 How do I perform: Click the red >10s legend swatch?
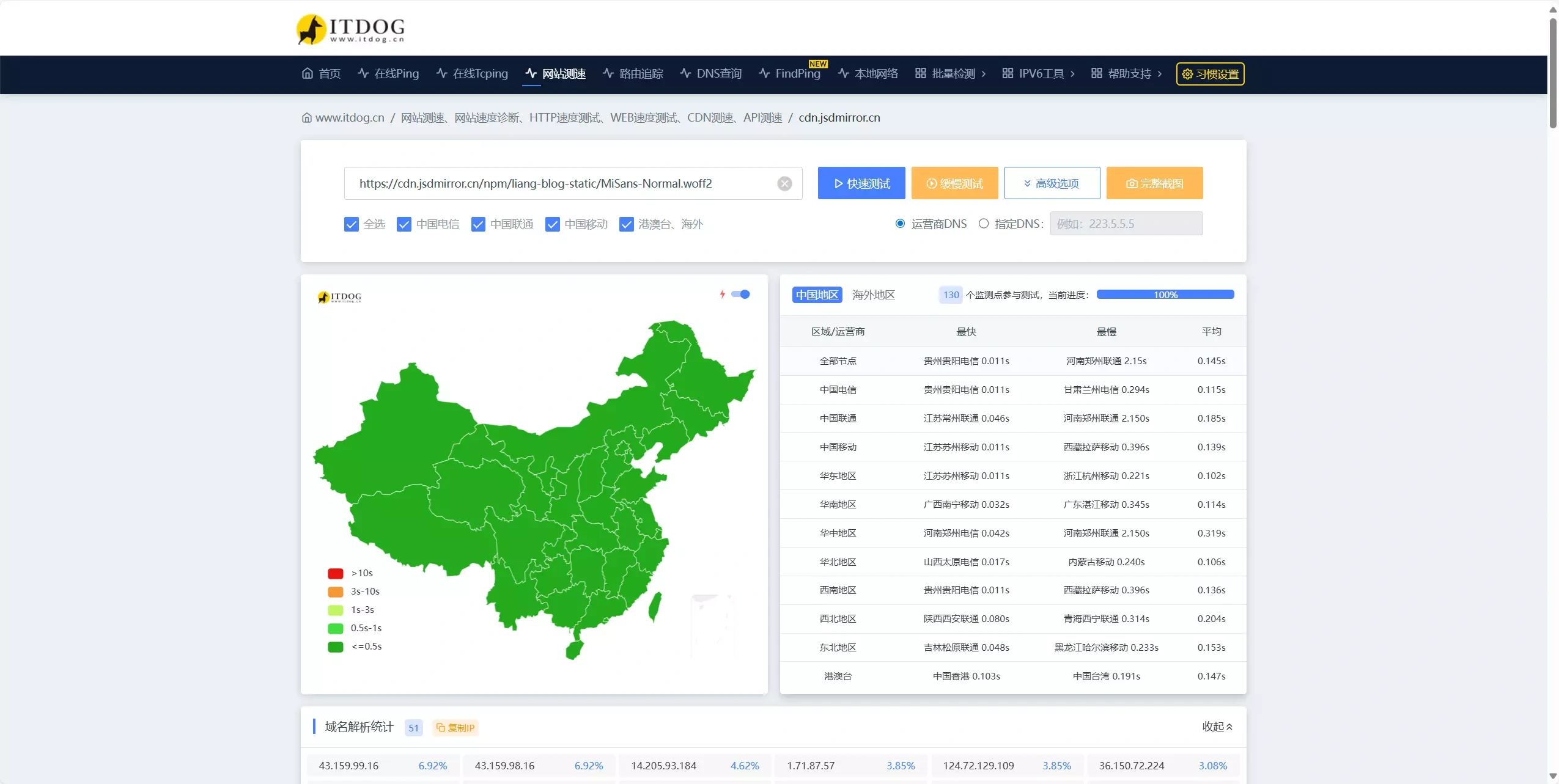pyautogui.click(x=335, y=573)
